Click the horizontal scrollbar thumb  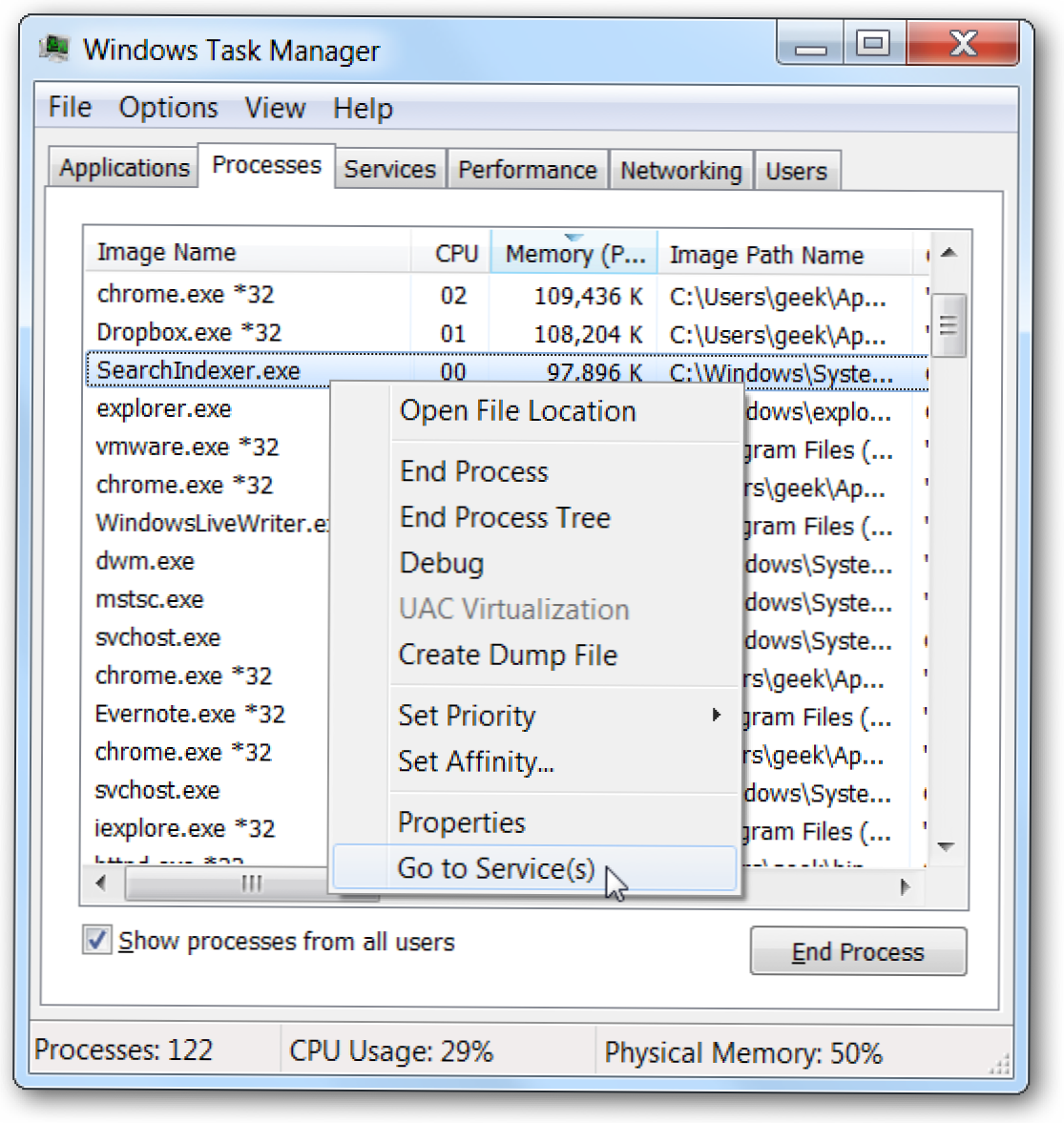coord(251,884)
